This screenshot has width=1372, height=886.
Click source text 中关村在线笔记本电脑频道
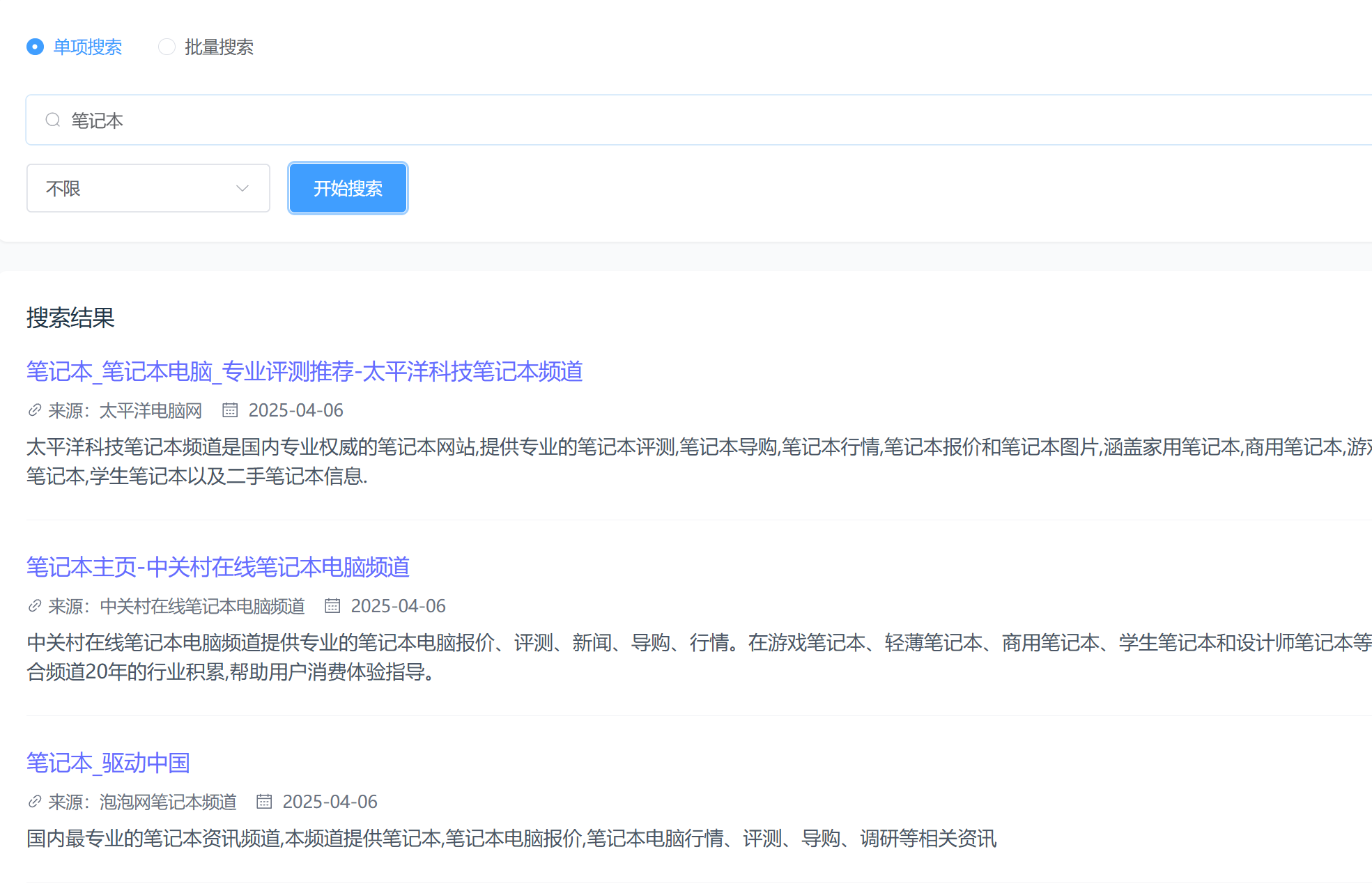(202, 606)
